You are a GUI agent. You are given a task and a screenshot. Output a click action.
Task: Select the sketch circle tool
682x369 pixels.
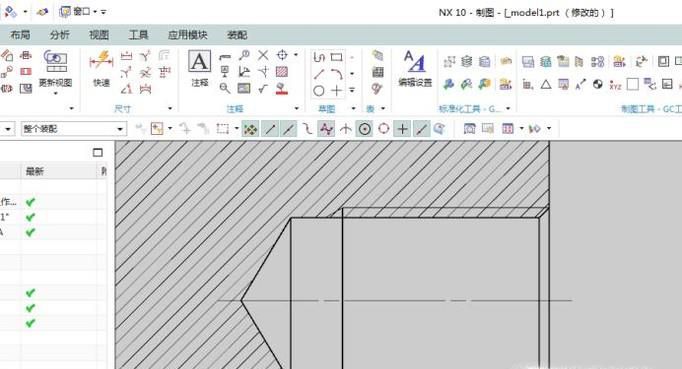click(x=319, y=91)
